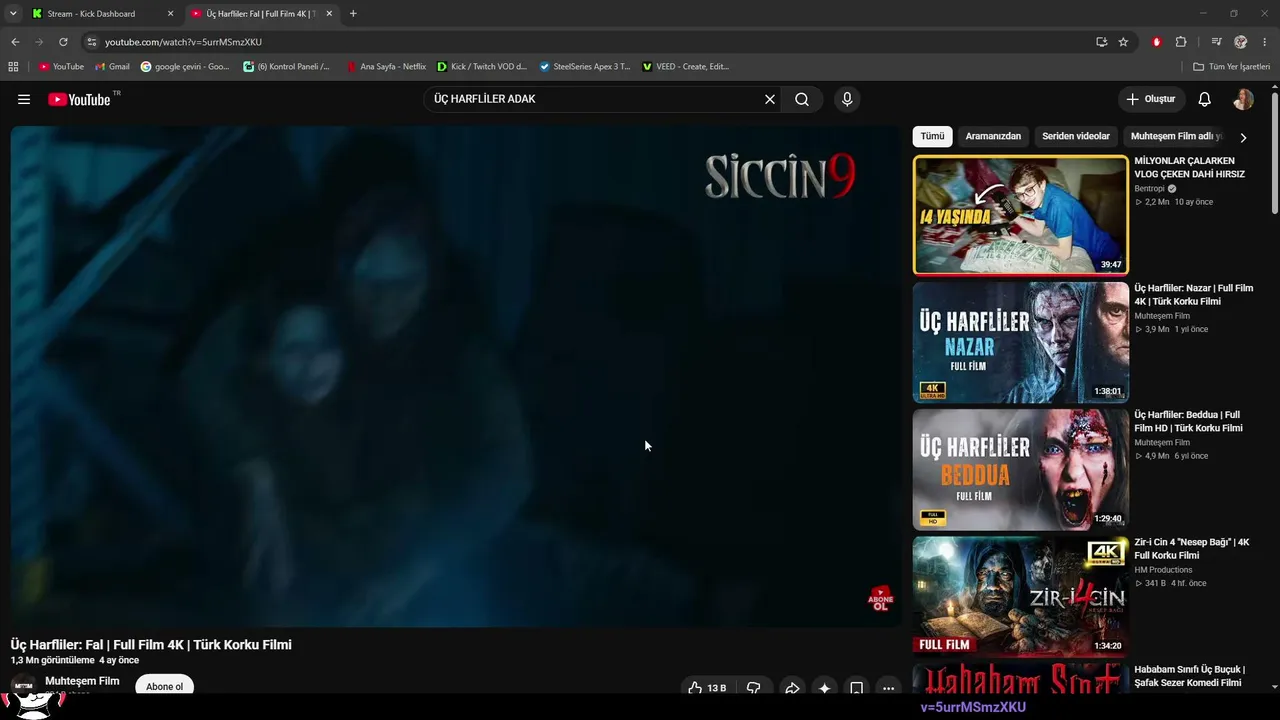Image resolution: width=1280 pixels, height=720 pixels.
Task: Open the 14 Yaşında vlog thumbnail
Action: tap(1021, 215)
